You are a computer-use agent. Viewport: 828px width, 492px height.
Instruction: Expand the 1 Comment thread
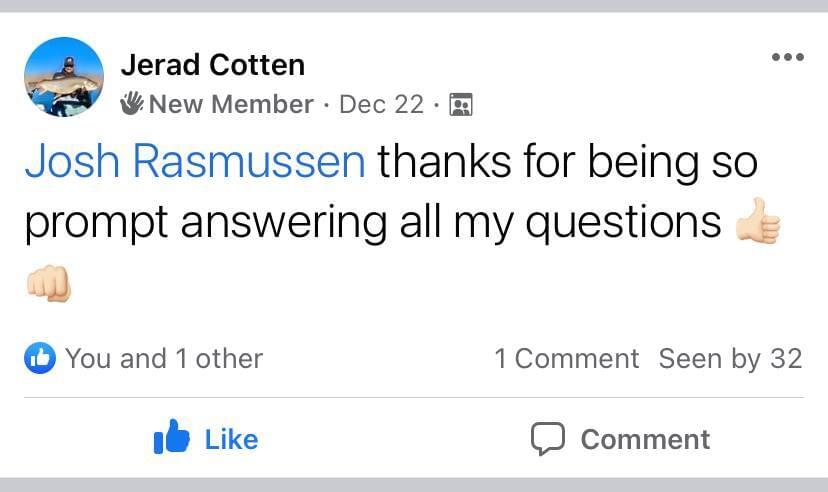click(566, 358)
